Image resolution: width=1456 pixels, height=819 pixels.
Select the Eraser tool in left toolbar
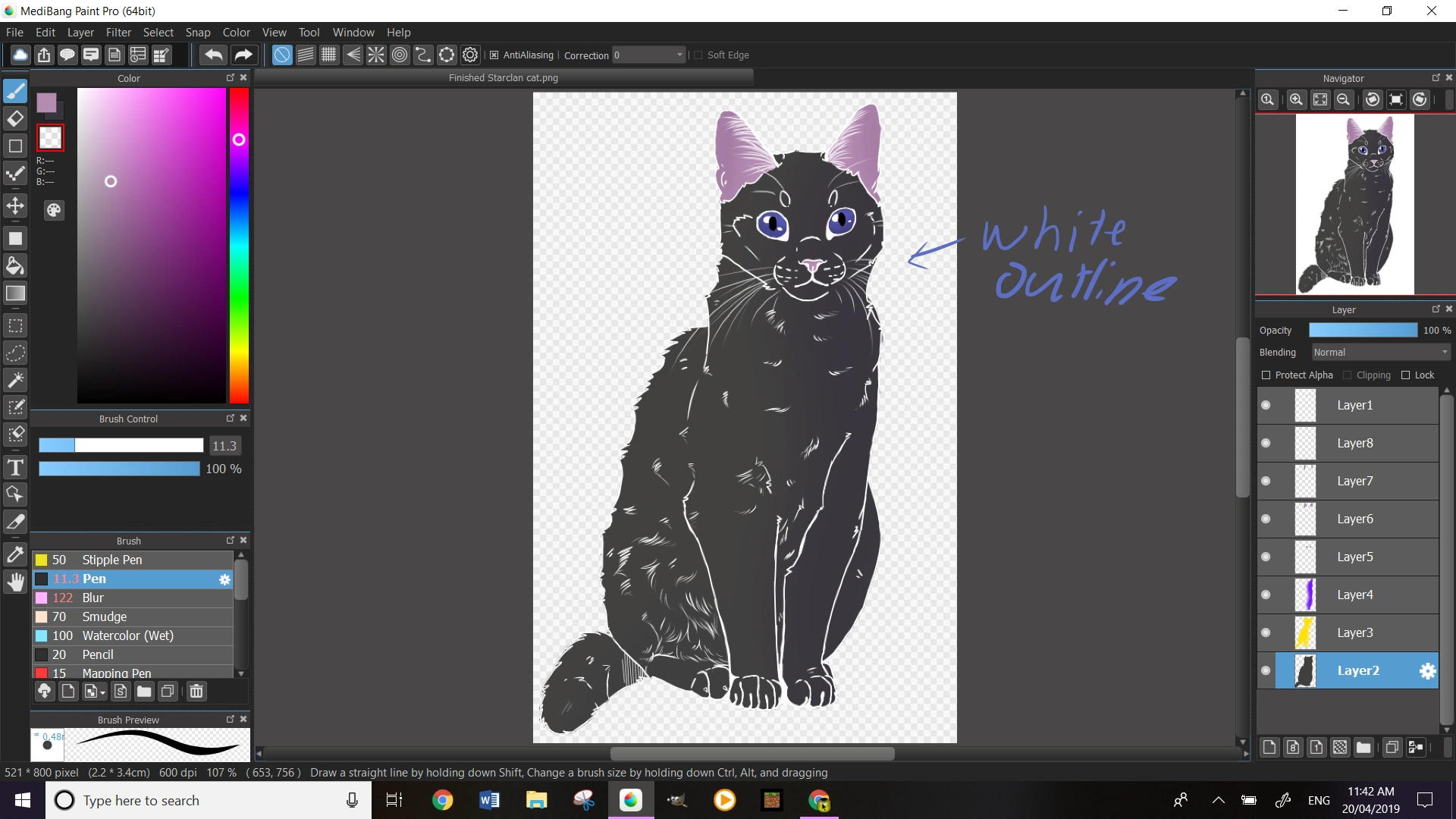tap(15, 118)
